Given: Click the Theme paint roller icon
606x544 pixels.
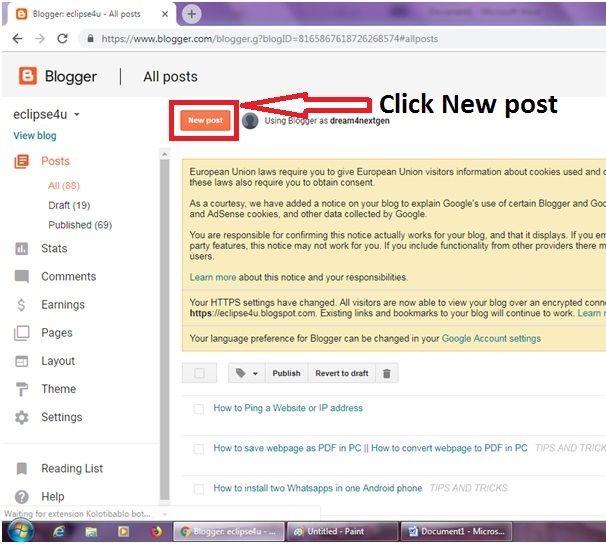Looking at the screenshot, I should point(22,389).
